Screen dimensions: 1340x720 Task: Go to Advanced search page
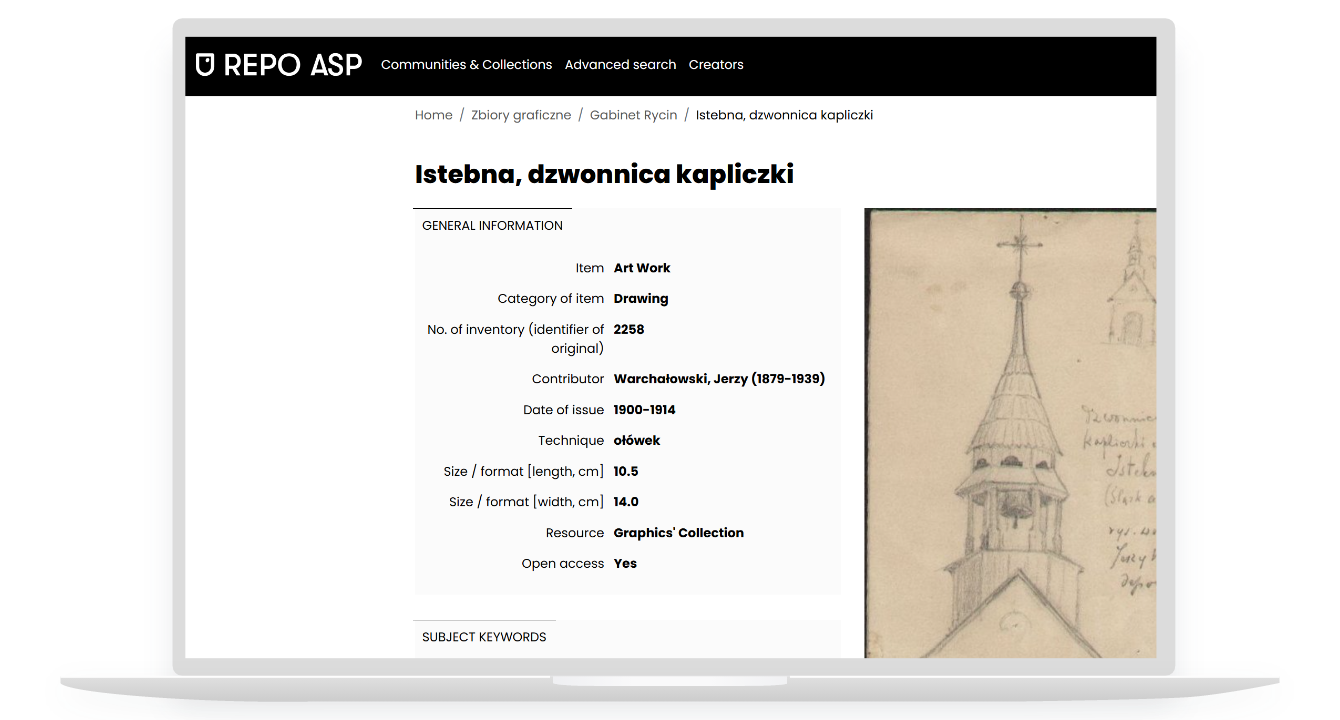[620, 65]
